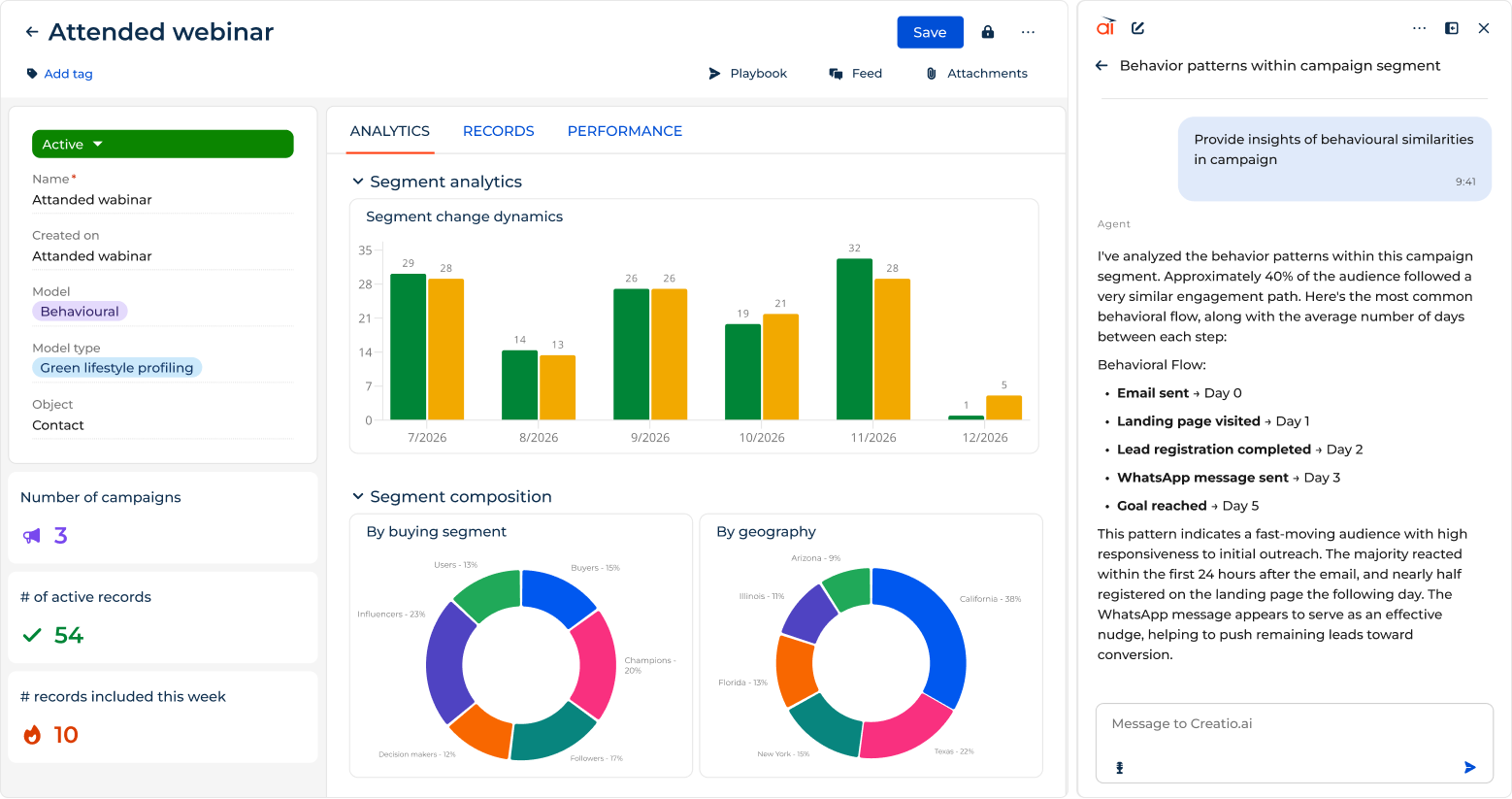Click the lock icon next to Save
This screenshot has width=1512, height=799.
tap(988, 32)
